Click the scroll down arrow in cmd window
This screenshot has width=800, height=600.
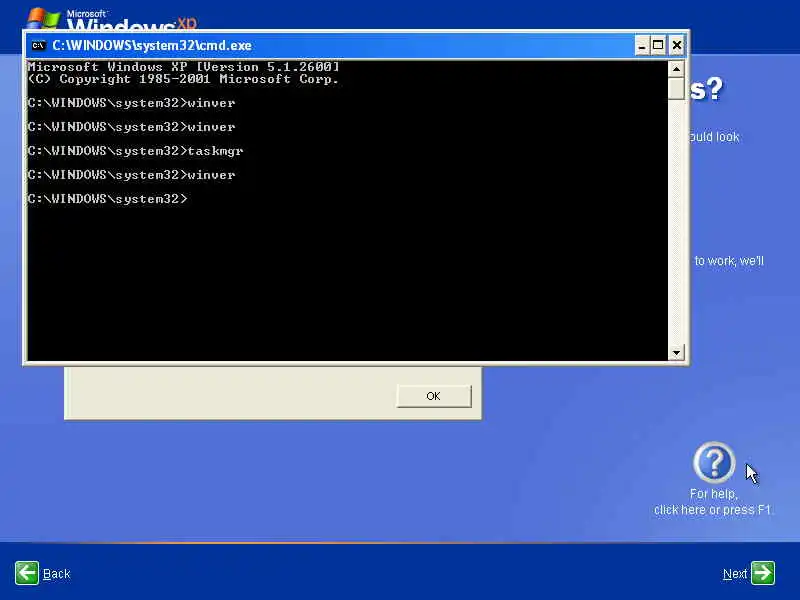point(676,352)
